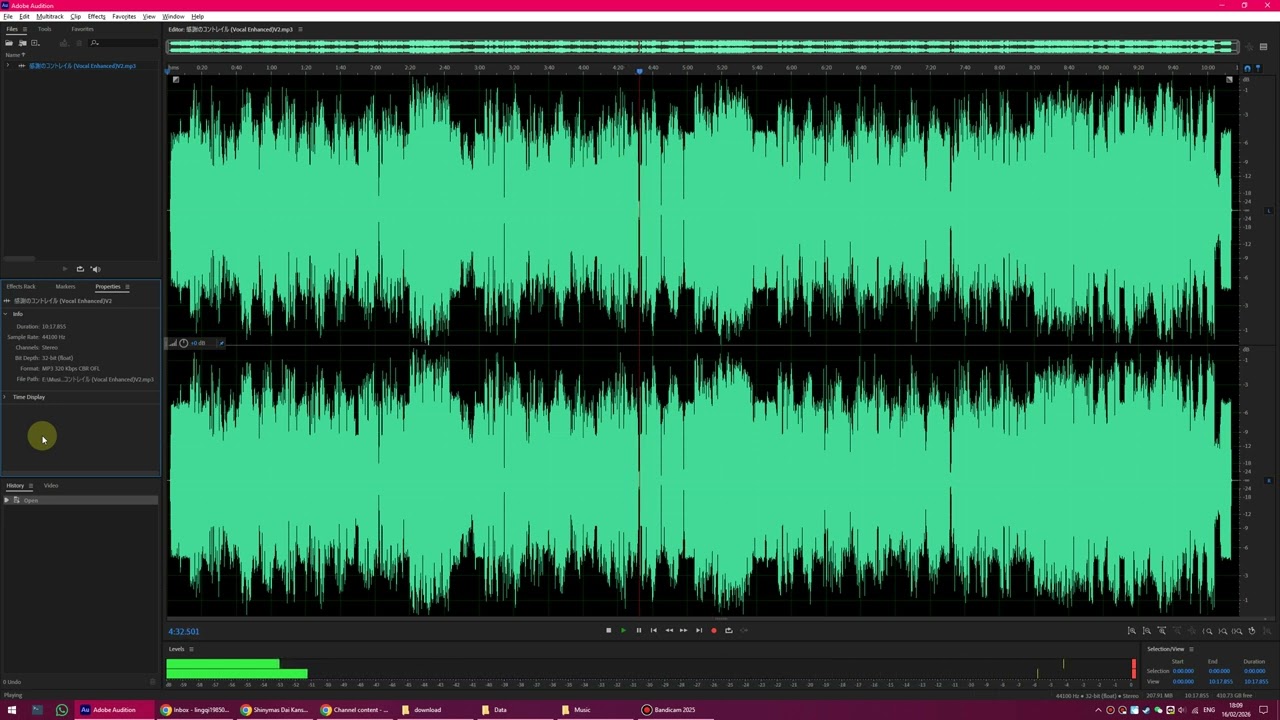Click Zoom In Amplitude icon
This screenshot has width=1280, height=720.
(x=1132, y=631)
